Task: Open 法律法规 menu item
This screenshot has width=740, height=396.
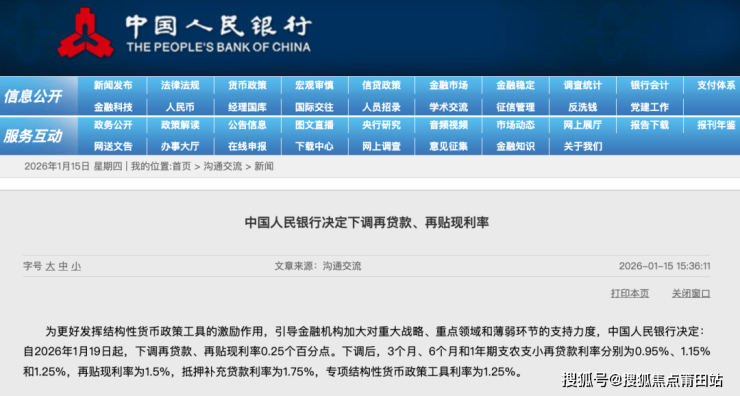Action: coord(180,85)
